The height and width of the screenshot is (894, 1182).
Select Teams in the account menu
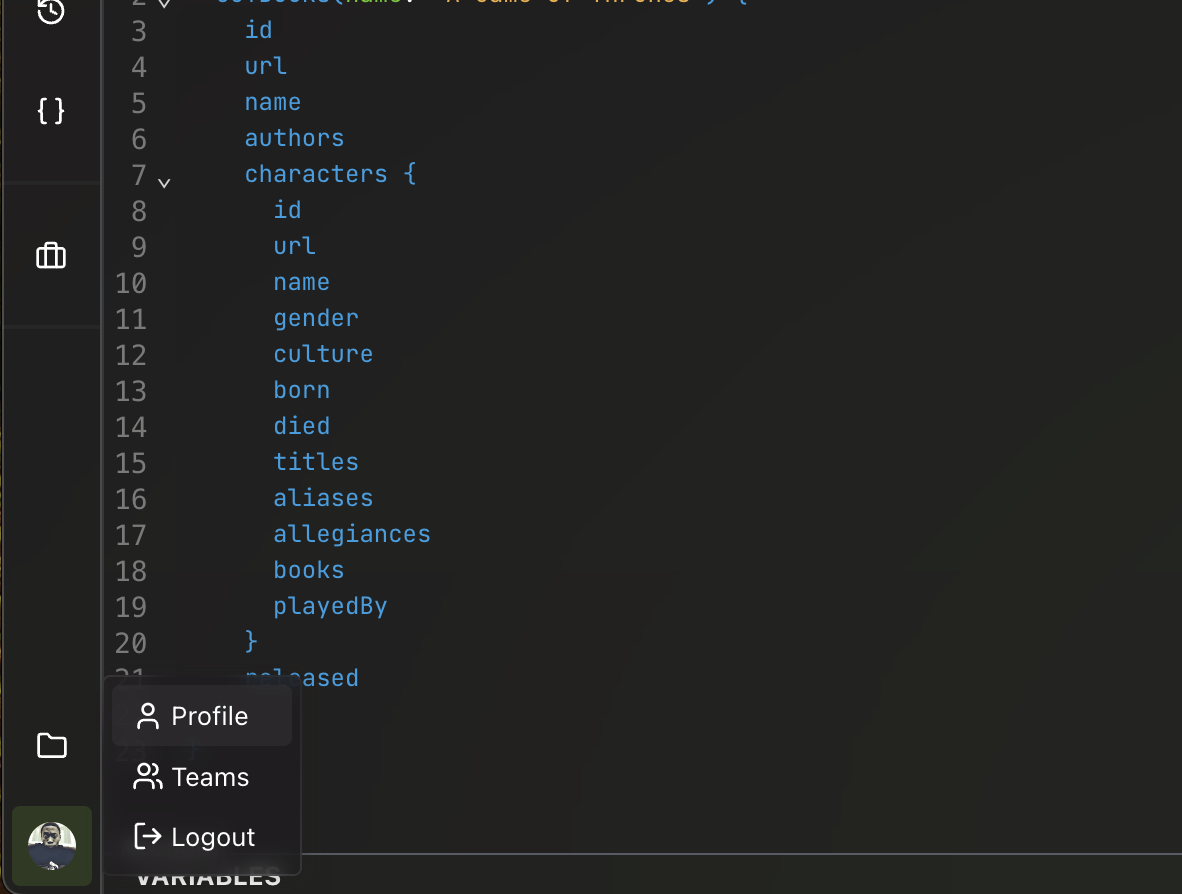pos(210,777)
